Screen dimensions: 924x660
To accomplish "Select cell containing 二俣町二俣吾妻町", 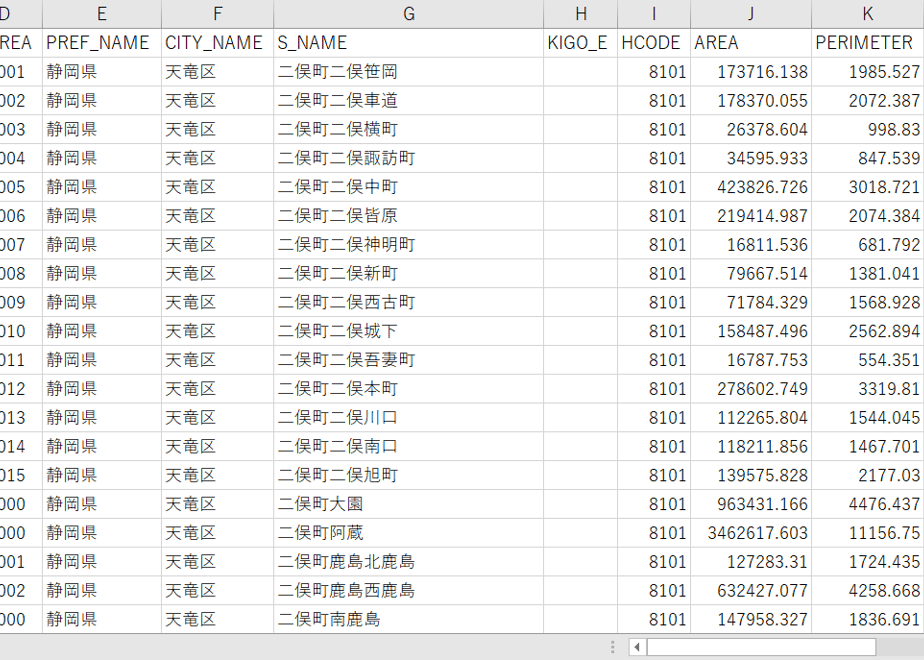I will click(x=408, y=361).
